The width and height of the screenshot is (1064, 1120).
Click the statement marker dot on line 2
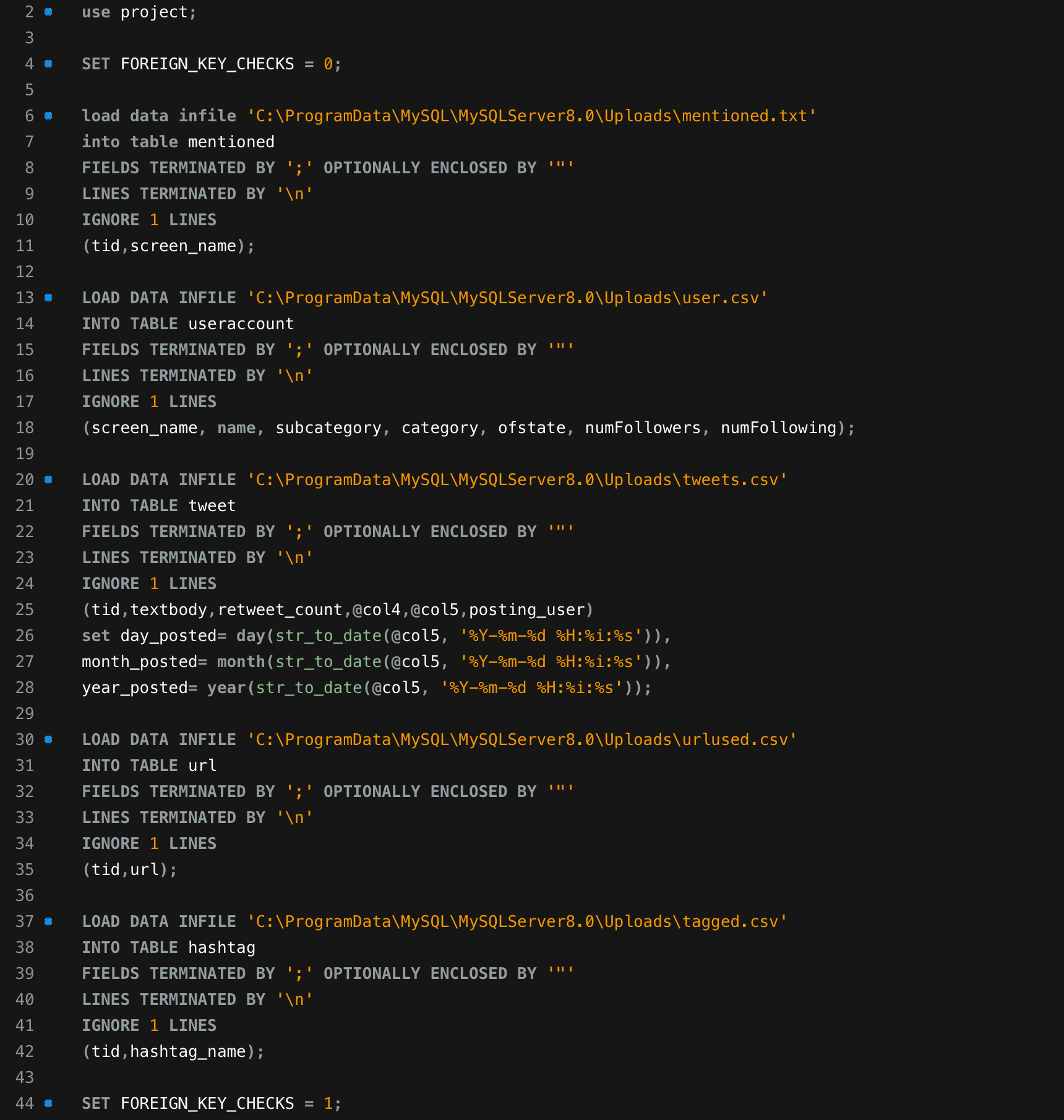tap(48, 12)
